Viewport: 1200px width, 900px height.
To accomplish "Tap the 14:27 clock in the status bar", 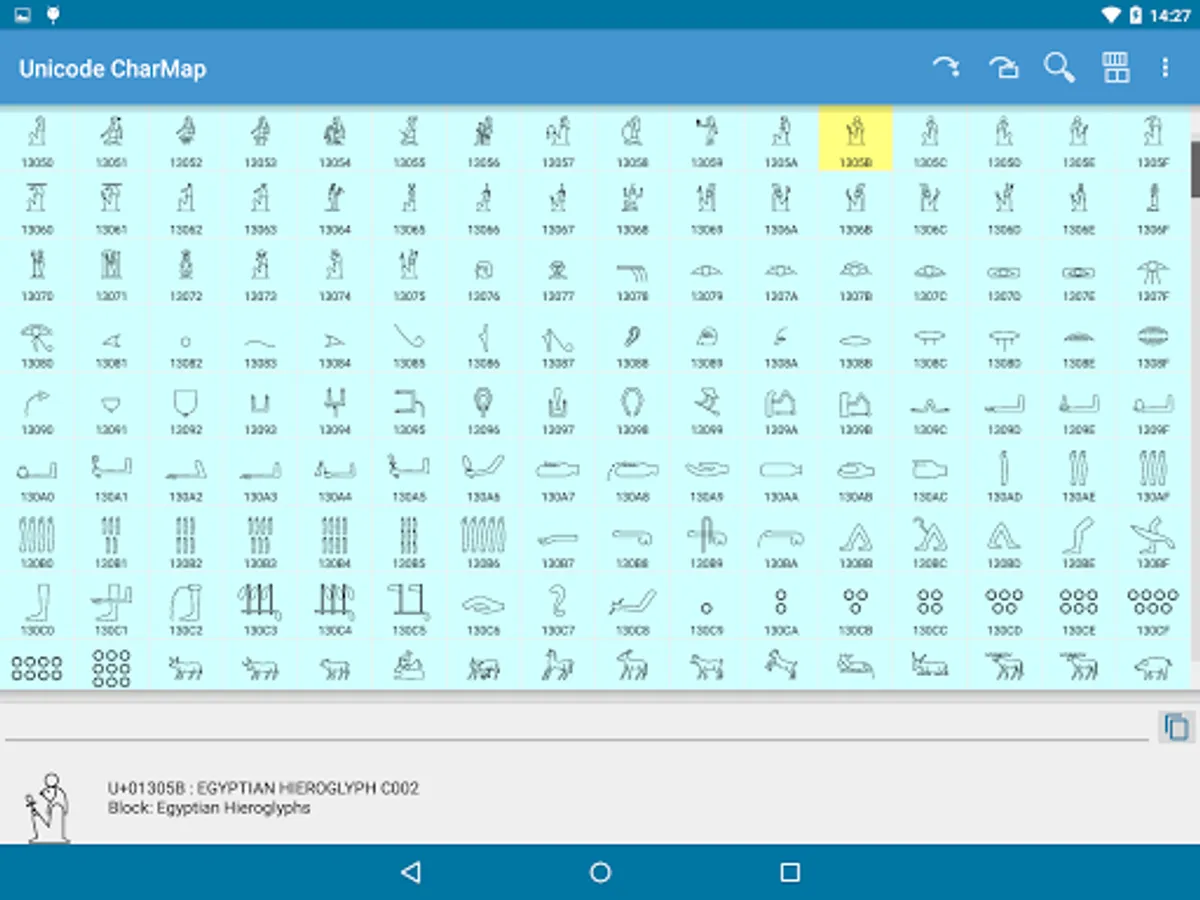I will coord(1170,15).
